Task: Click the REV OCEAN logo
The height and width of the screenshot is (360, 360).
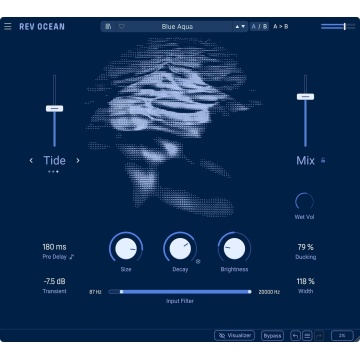Action: (x=42, y=27)
